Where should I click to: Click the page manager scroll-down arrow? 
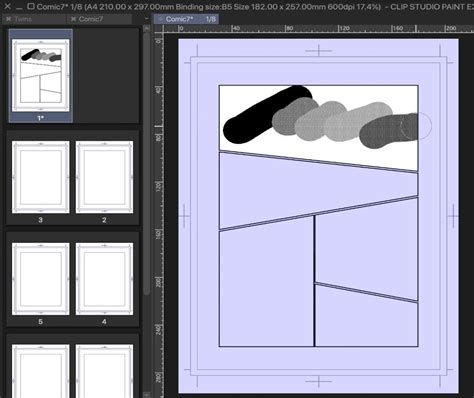(x=147, y=395)
